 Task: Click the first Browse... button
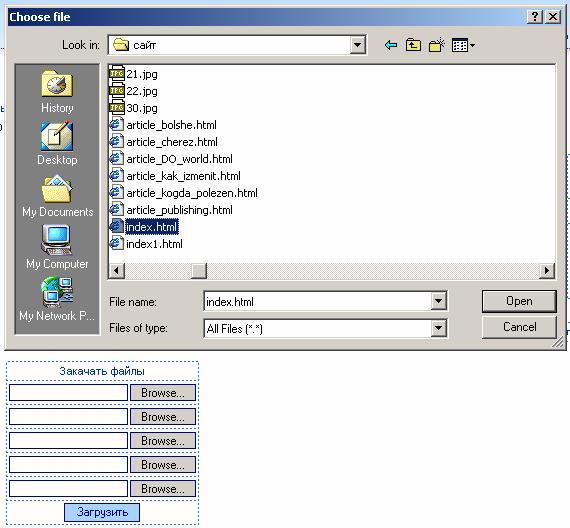163,393
